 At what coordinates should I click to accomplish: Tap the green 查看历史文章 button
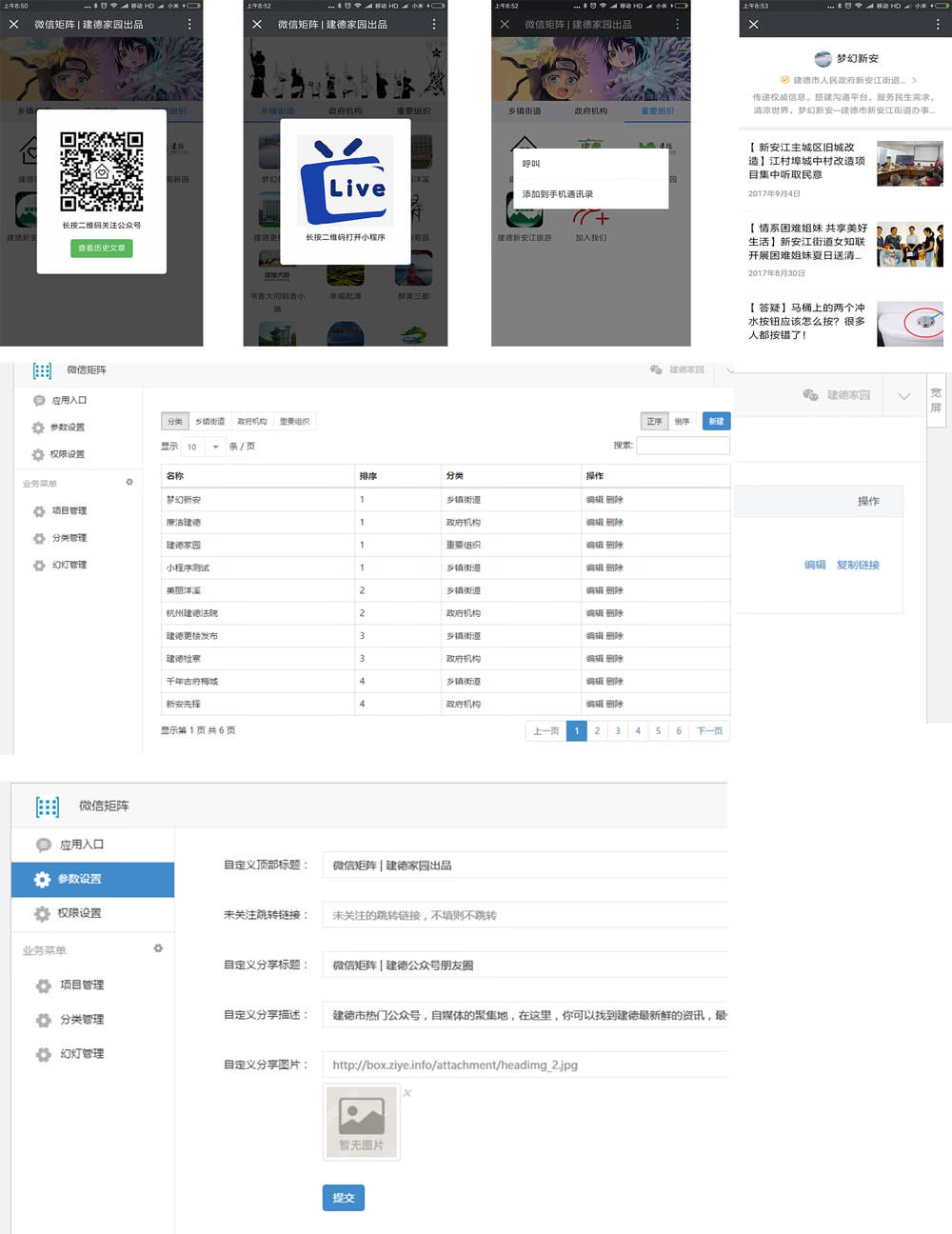tap(101, 249)
